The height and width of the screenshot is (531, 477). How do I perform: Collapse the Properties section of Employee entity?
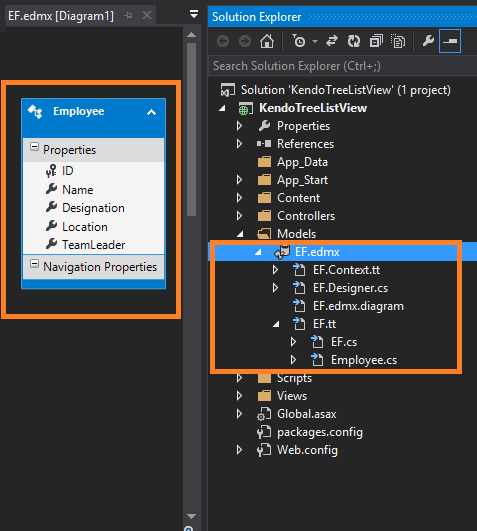pos(34,147)
